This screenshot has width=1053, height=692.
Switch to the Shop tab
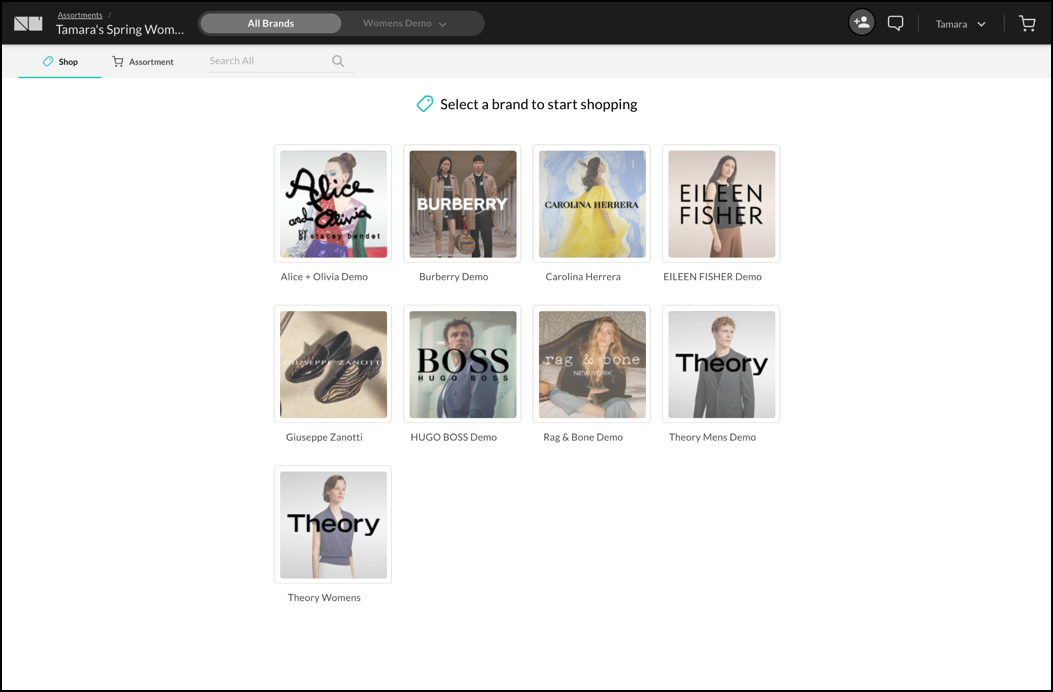tap(60, 62)
